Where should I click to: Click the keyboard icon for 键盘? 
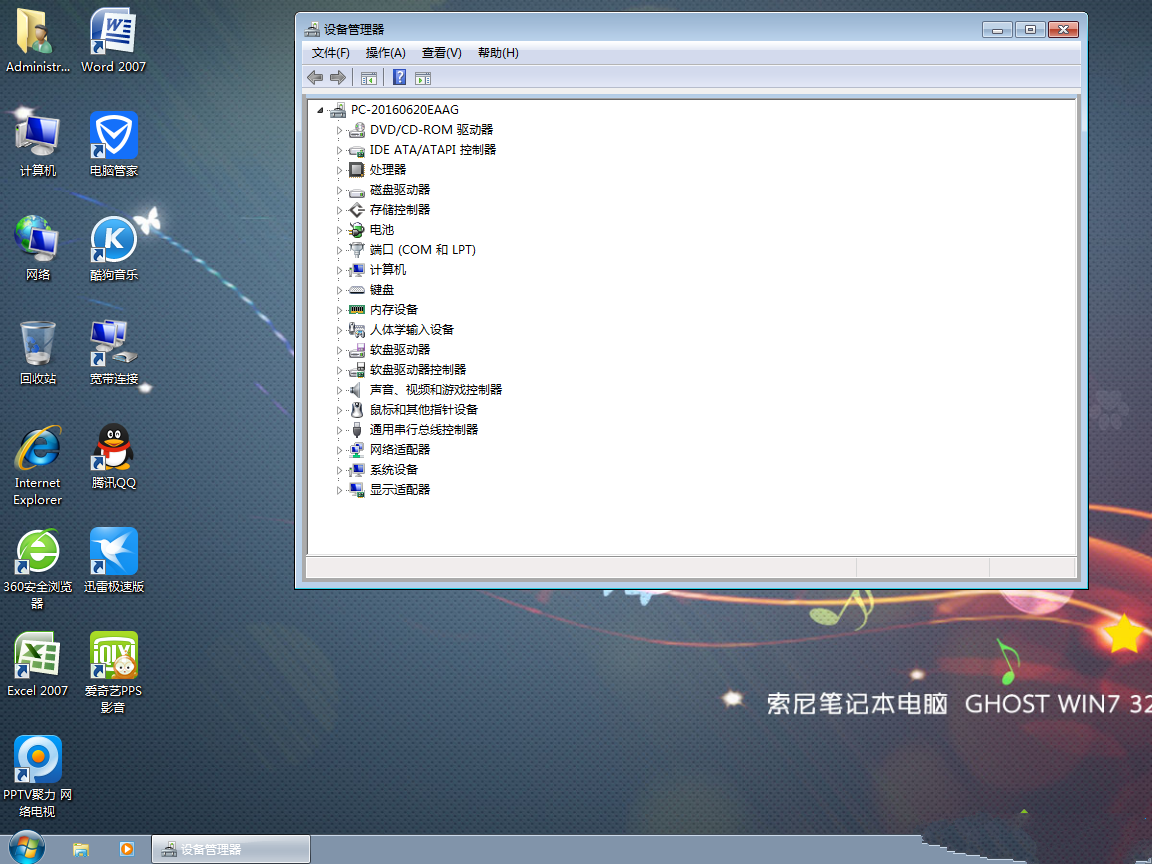click(x=356, y=289)
